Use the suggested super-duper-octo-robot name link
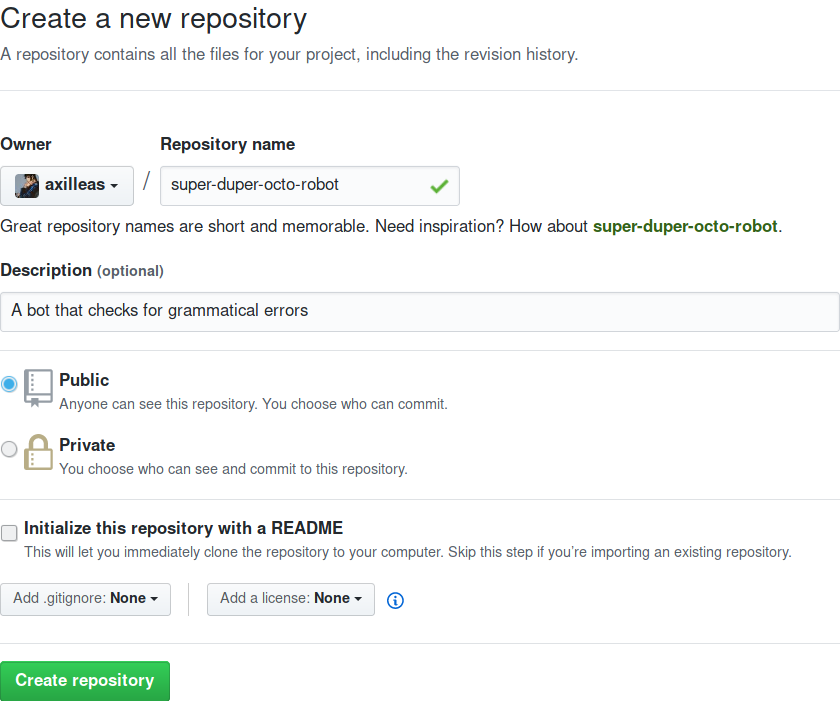 (685, 226)
